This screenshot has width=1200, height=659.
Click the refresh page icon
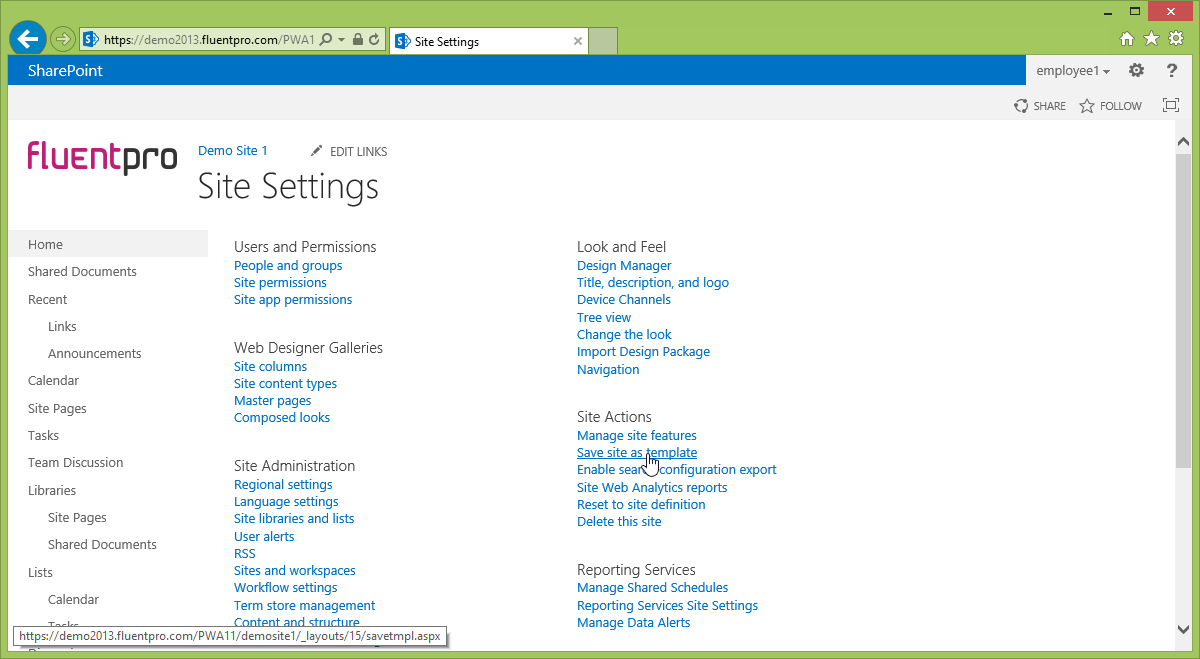click(374, 40)
